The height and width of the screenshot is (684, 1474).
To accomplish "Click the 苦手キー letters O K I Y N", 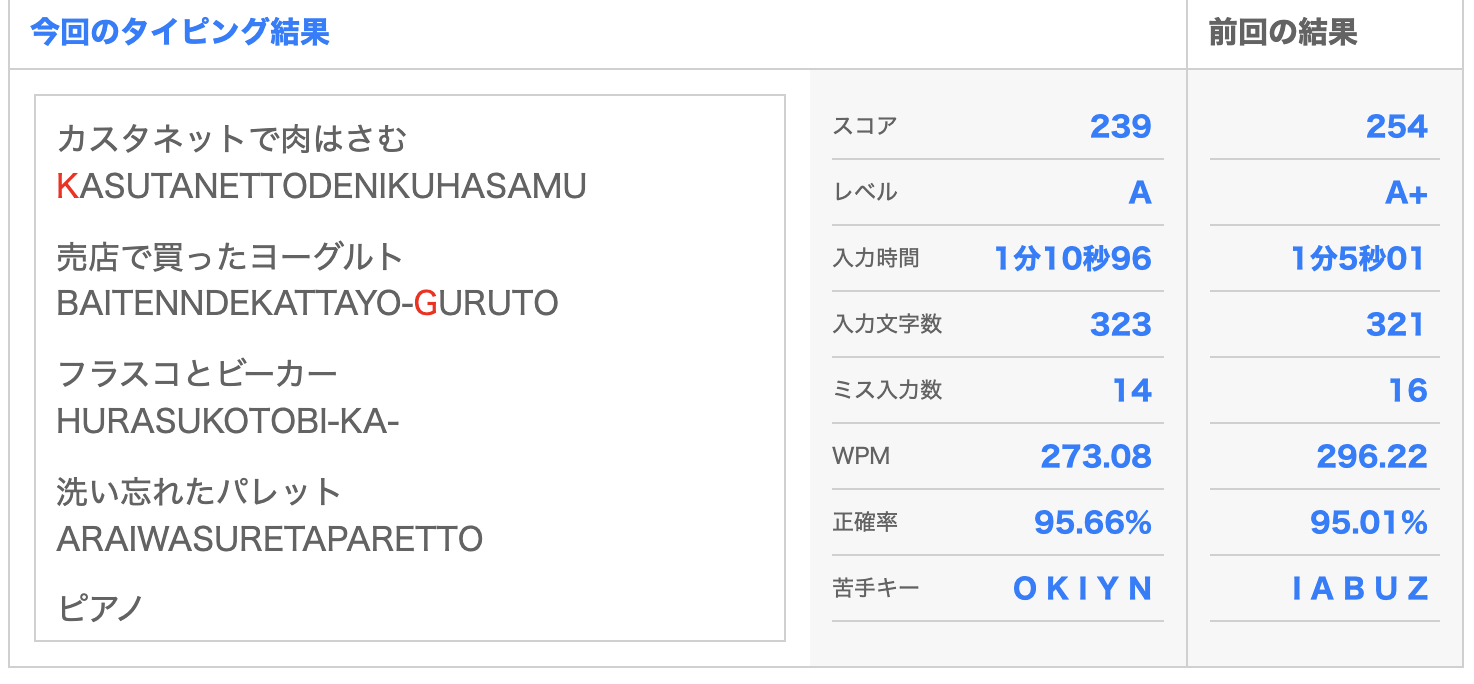I will tap(1083, 588).
